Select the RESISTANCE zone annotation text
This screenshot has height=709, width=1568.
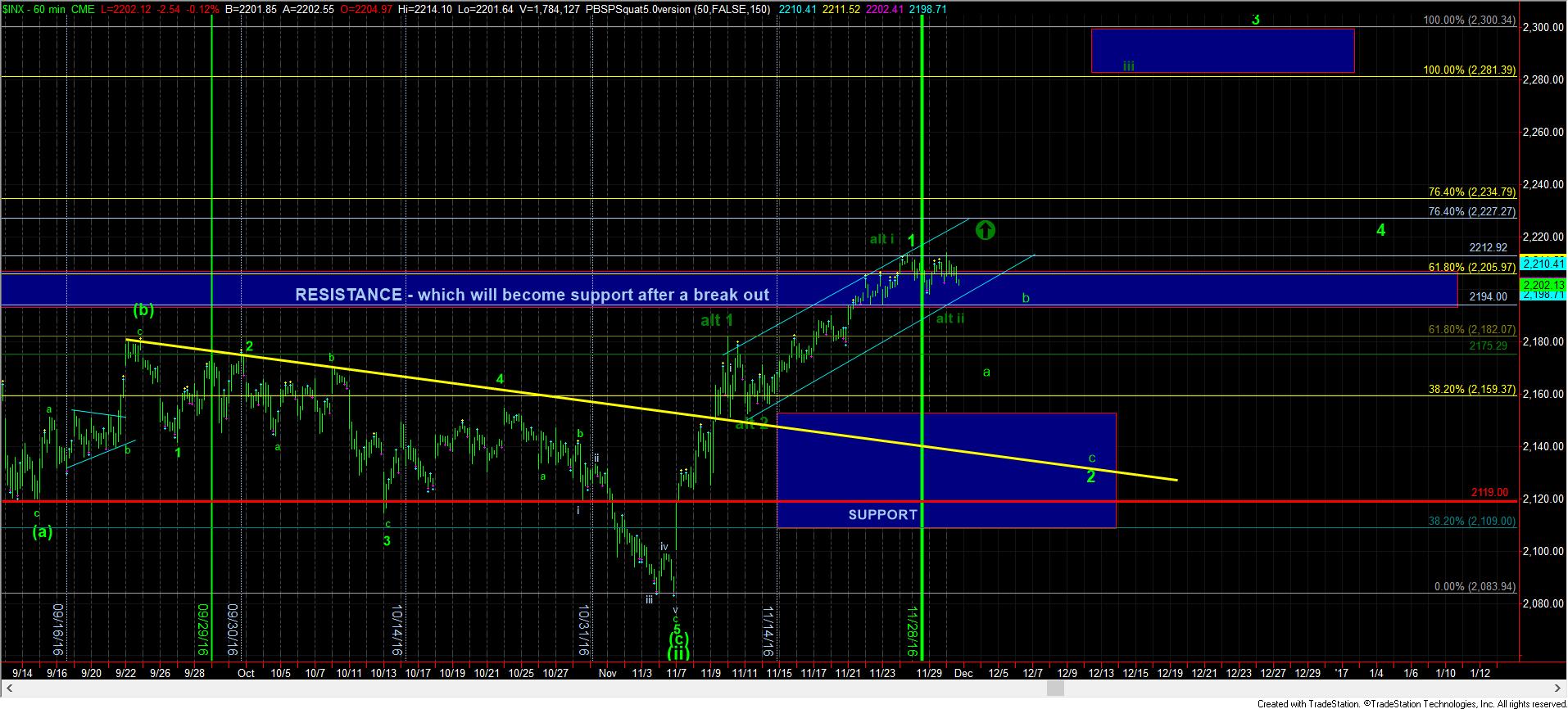pos(532,295)
